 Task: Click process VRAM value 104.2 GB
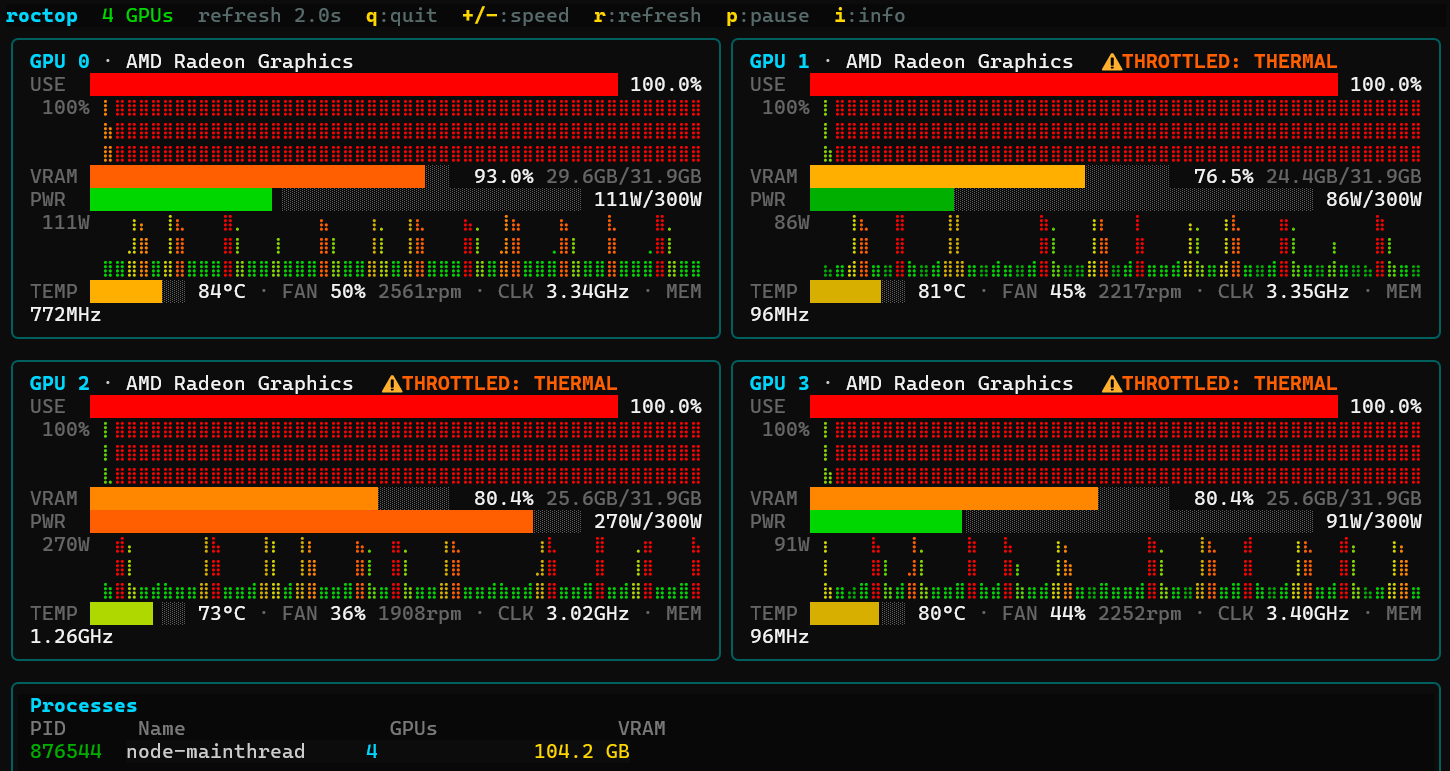point(581,751)
